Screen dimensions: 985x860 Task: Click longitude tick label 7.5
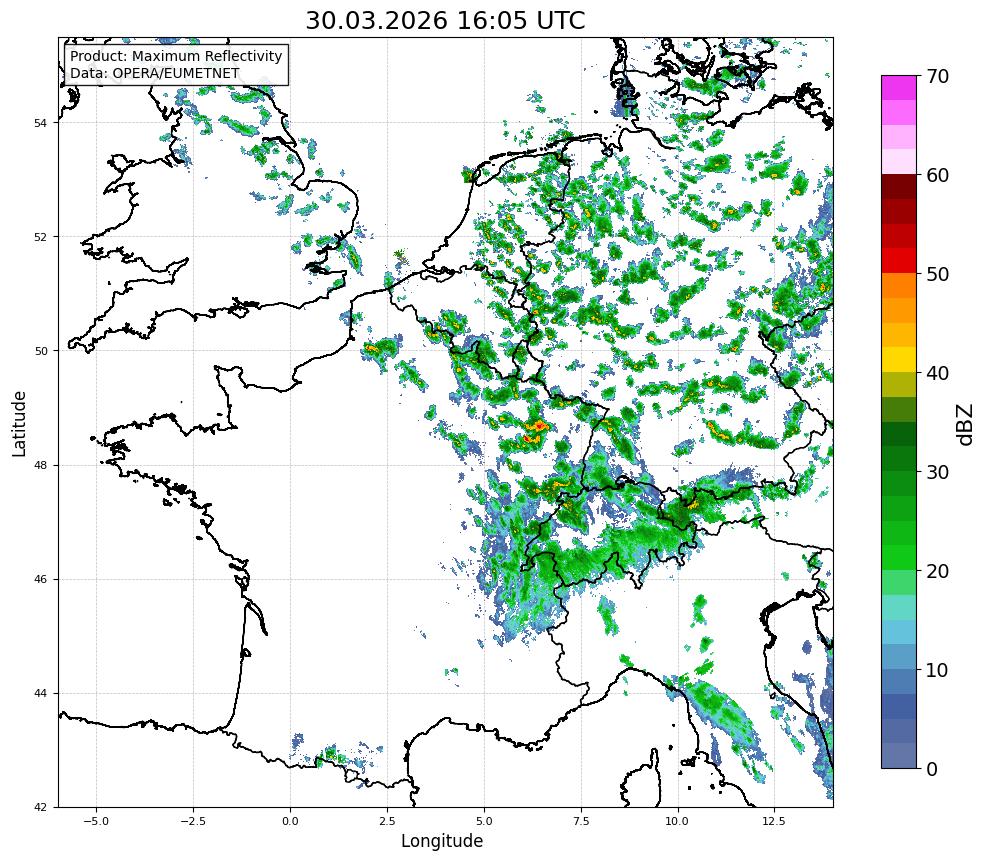pyautogui.click(x=581, y=821)
